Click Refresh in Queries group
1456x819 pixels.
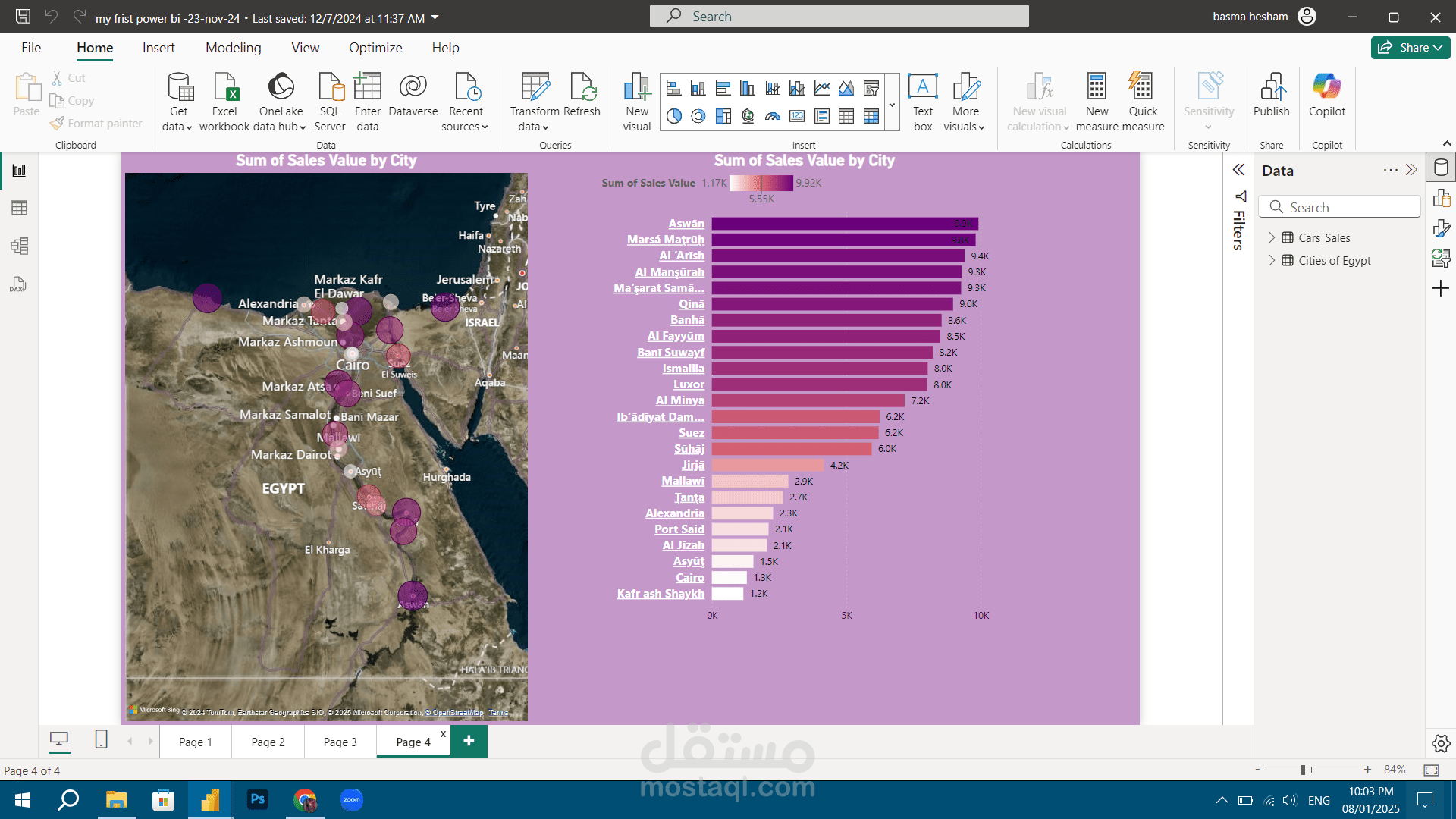[582, 96]
